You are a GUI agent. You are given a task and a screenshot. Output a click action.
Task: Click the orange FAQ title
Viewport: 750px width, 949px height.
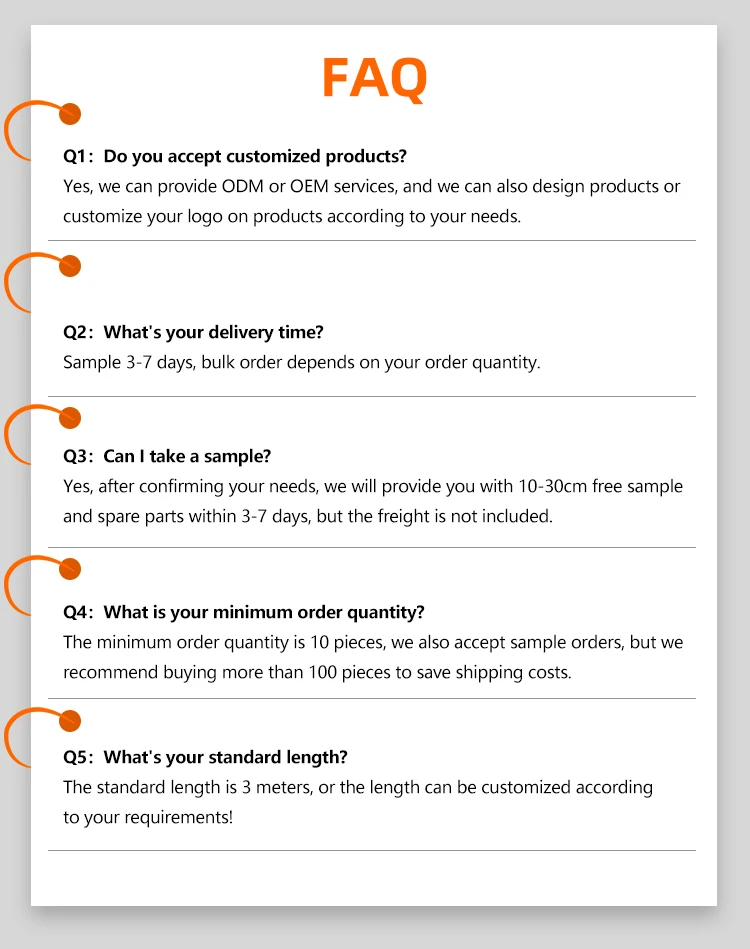pyautogui.click(x=374, y=78)
